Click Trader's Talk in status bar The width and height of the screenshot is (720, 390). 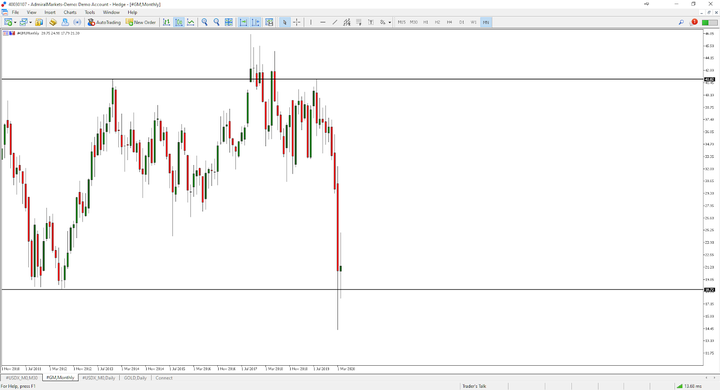tap(474, 386)
